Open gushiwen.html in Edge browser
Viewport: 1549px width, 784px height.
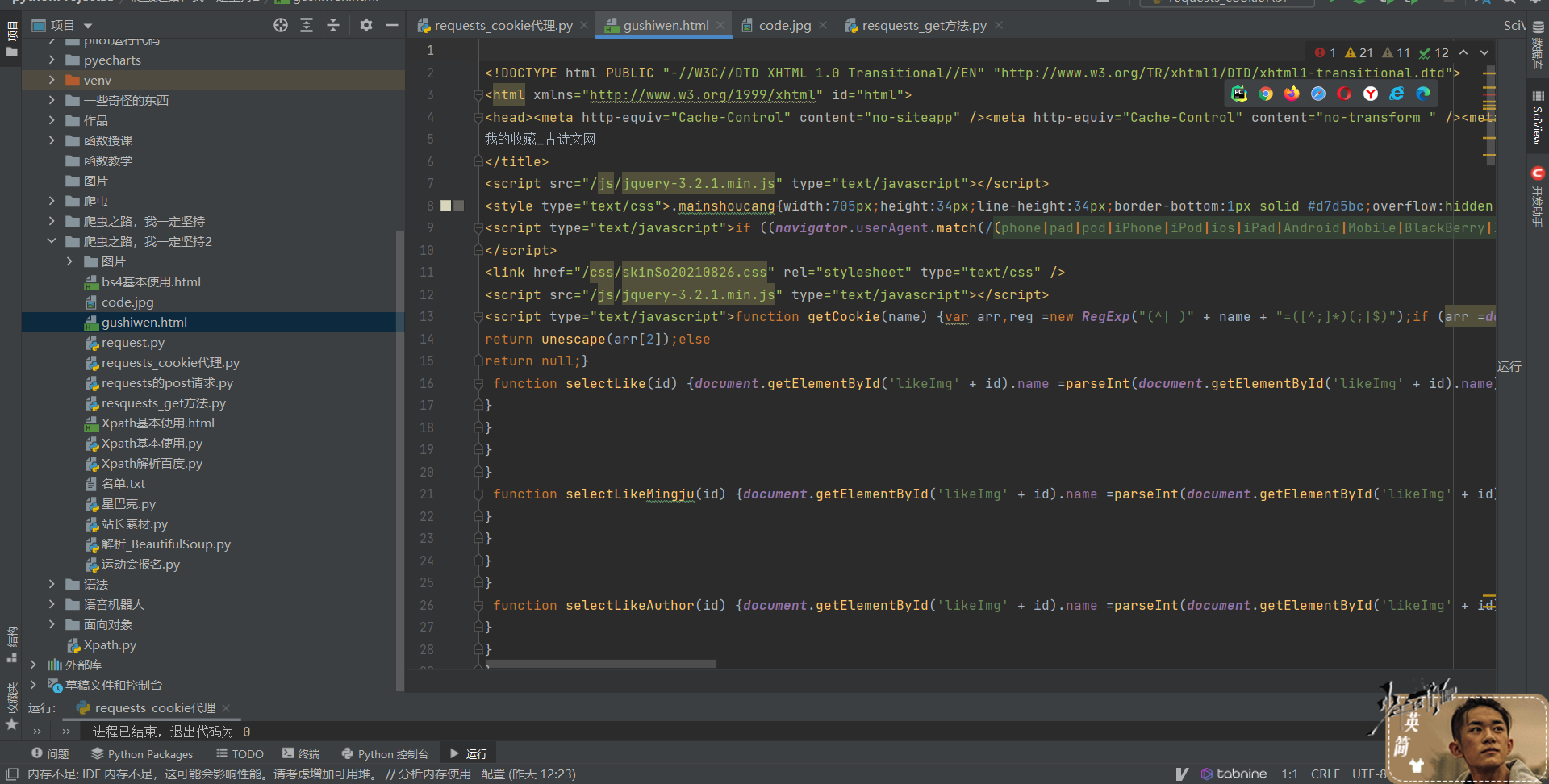tap(1423, 94)
